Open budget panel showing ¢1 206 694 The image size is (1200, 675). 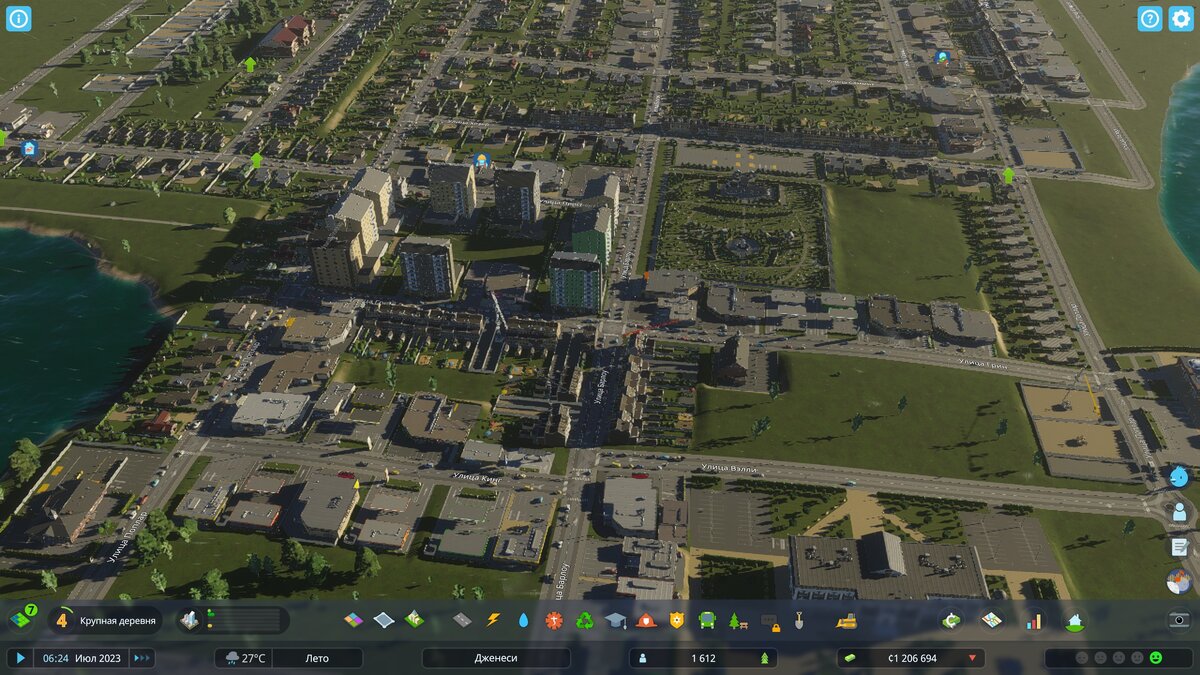pyautogui.click(x=911, y=658)
